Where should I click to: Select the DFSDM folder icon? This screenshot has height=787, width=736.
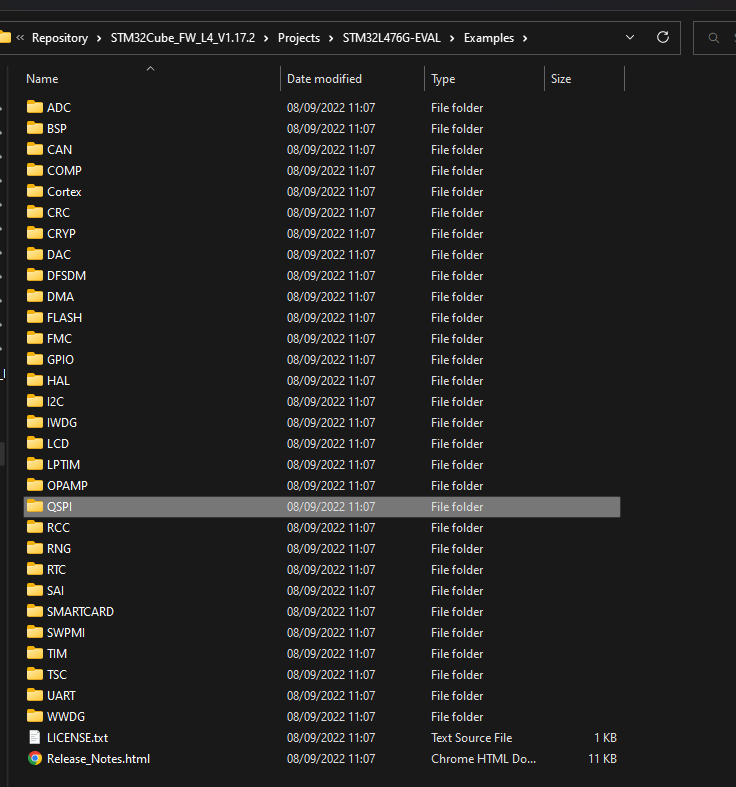click(35, 275)
